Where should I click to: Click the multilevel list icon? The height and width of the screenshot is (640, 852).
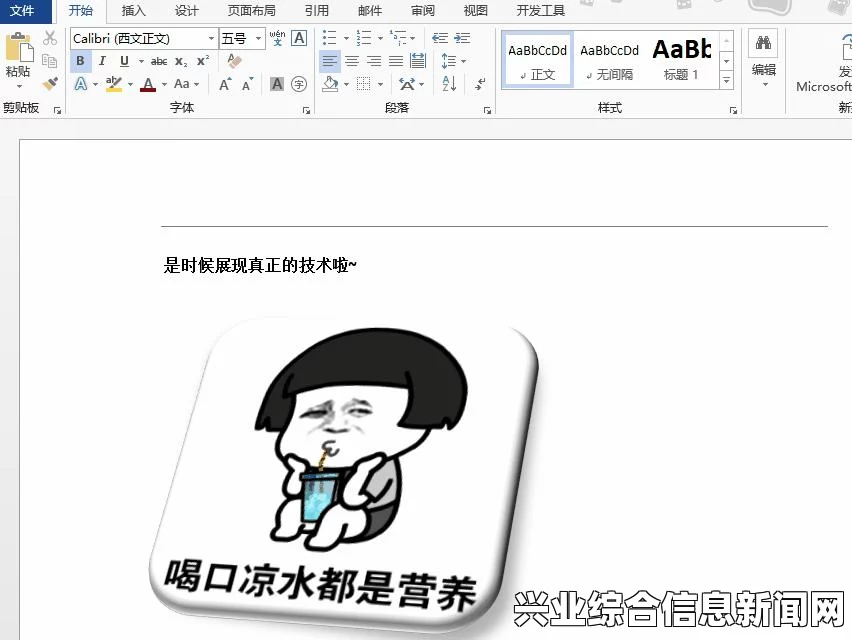pyautogui.click(x=398, y=38)
